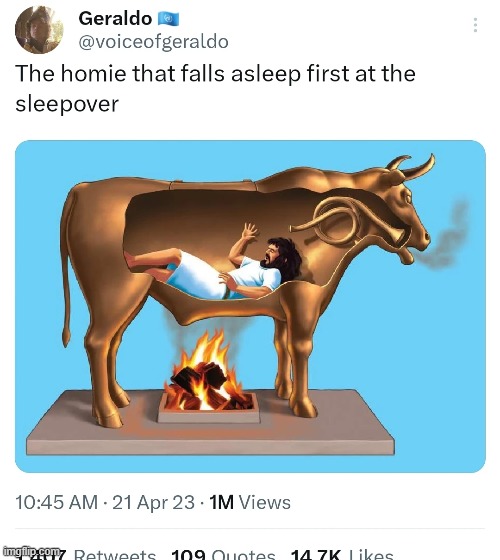Open the @voiceofgeraldo handle link
Viewport: 500px width, 560px height.
(x=153, y=42)
